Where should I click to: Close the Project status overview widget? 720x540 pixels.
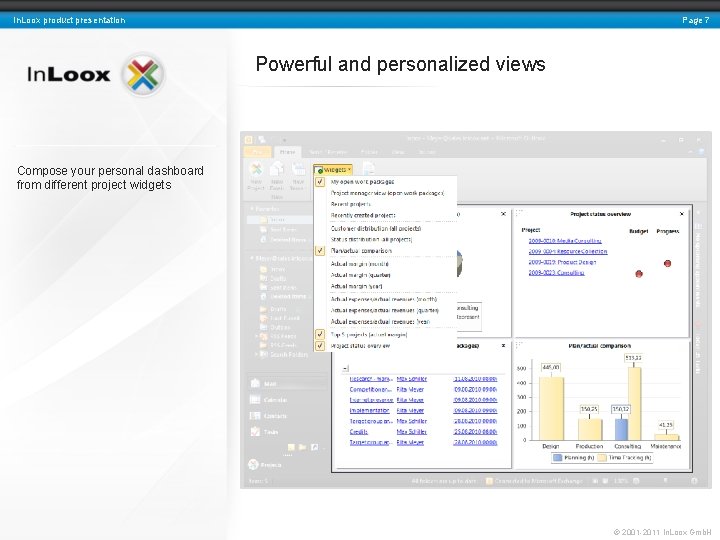682,214
